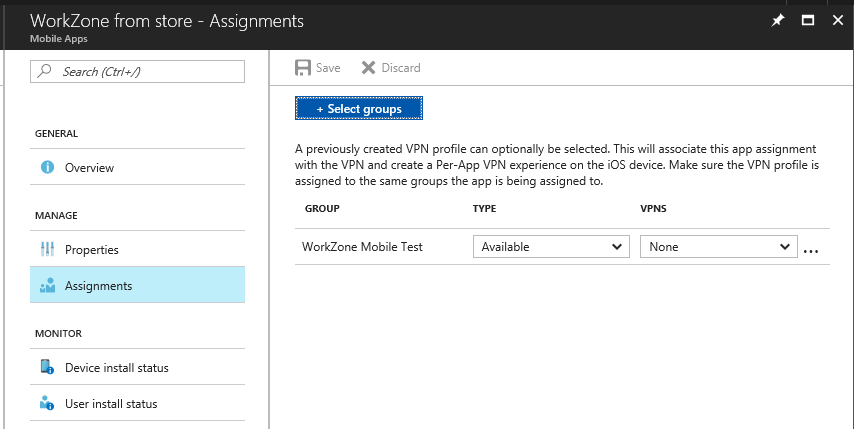Click the WorkZone Mobile Test group name
The image size is (854, 429).
point(362,247)
